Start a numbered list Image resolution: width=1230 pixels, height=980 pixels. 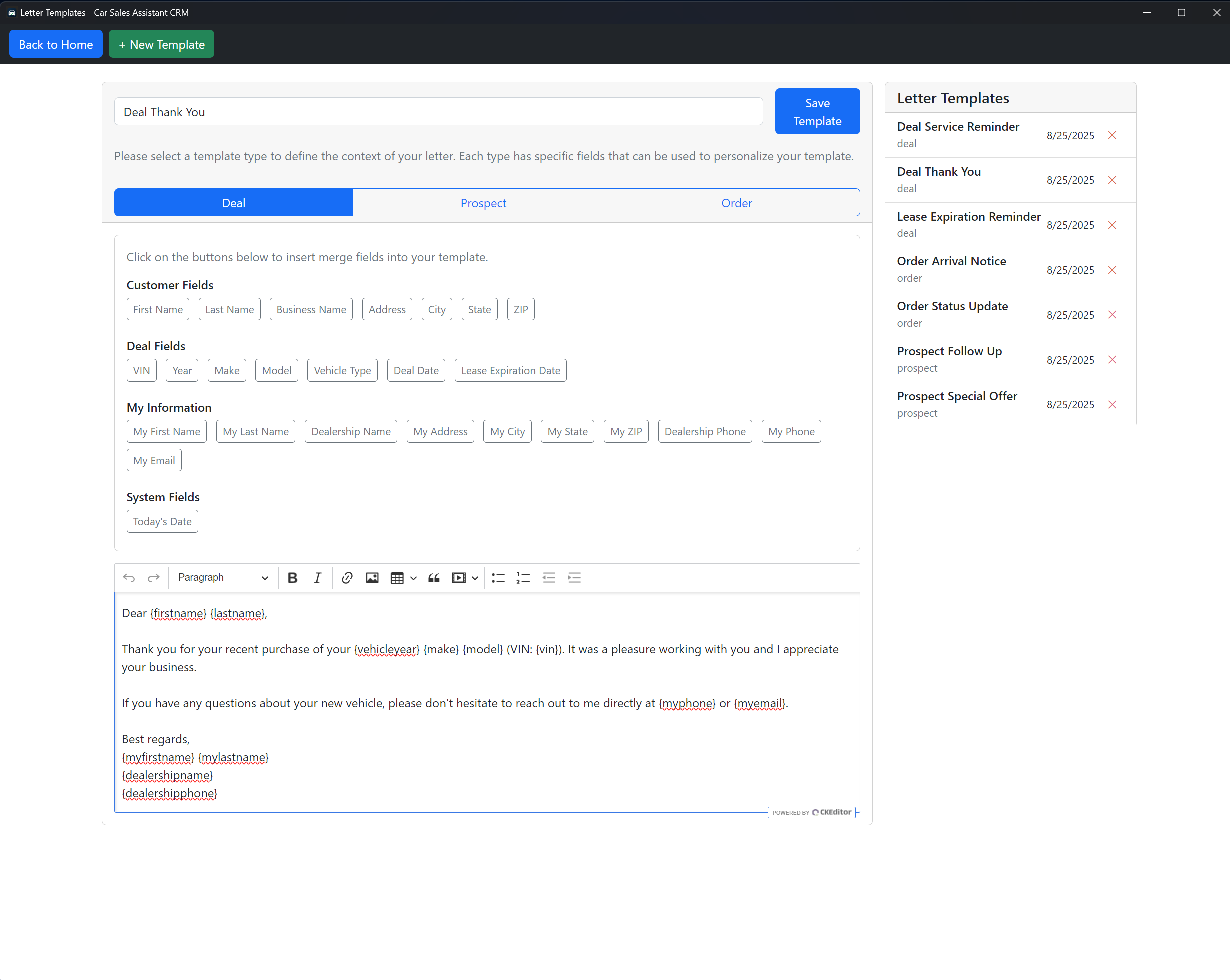coord(523,578)
